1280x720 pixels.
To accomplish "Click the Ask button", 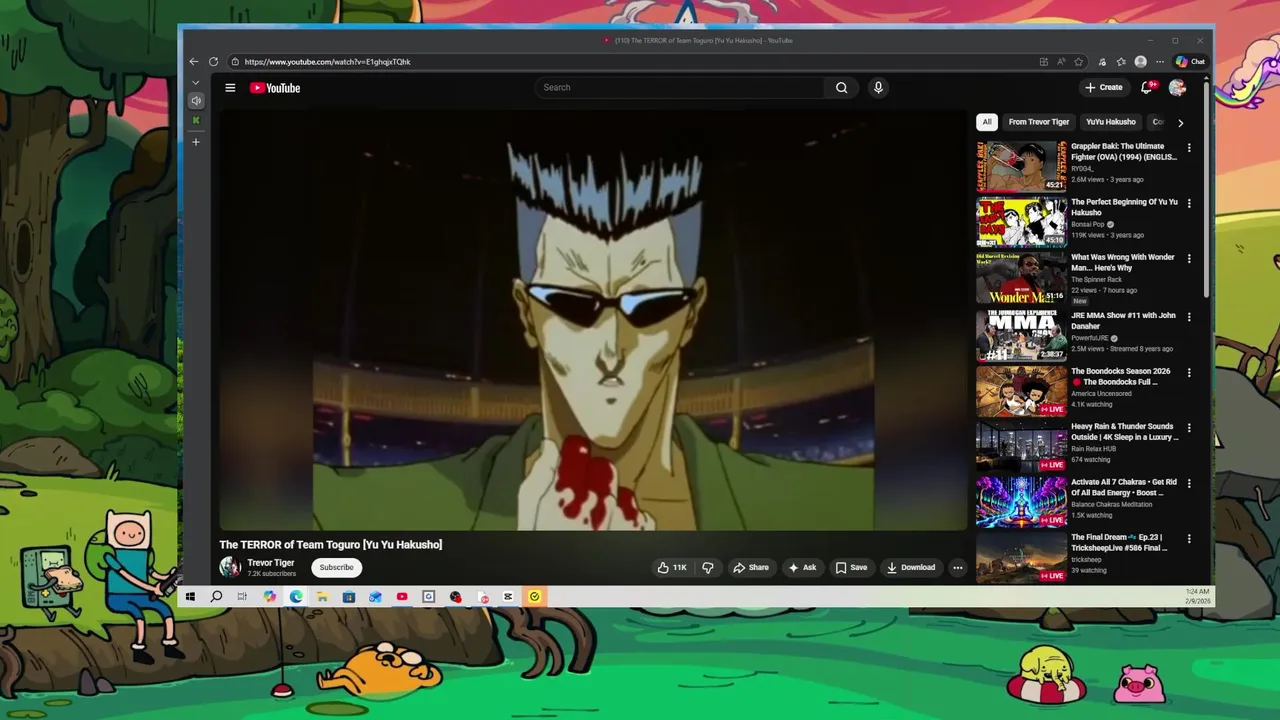I will (x=802, y=568).
